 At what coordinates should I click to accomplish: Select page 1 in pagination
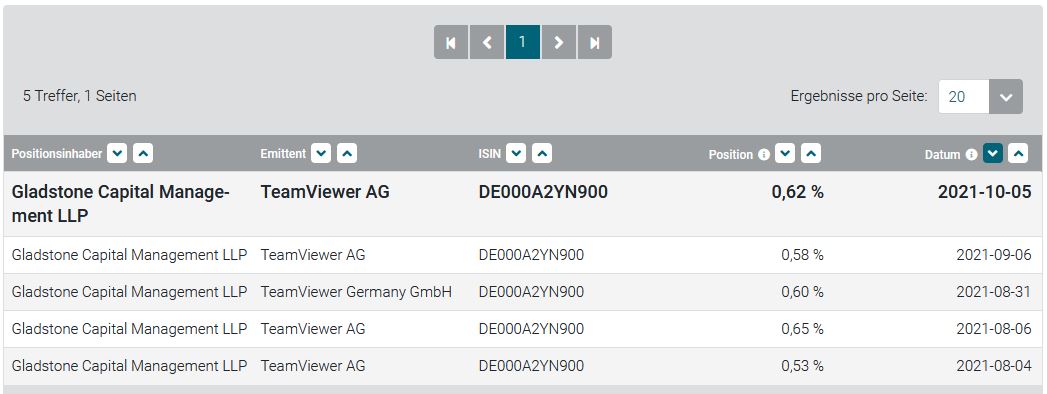523,42
